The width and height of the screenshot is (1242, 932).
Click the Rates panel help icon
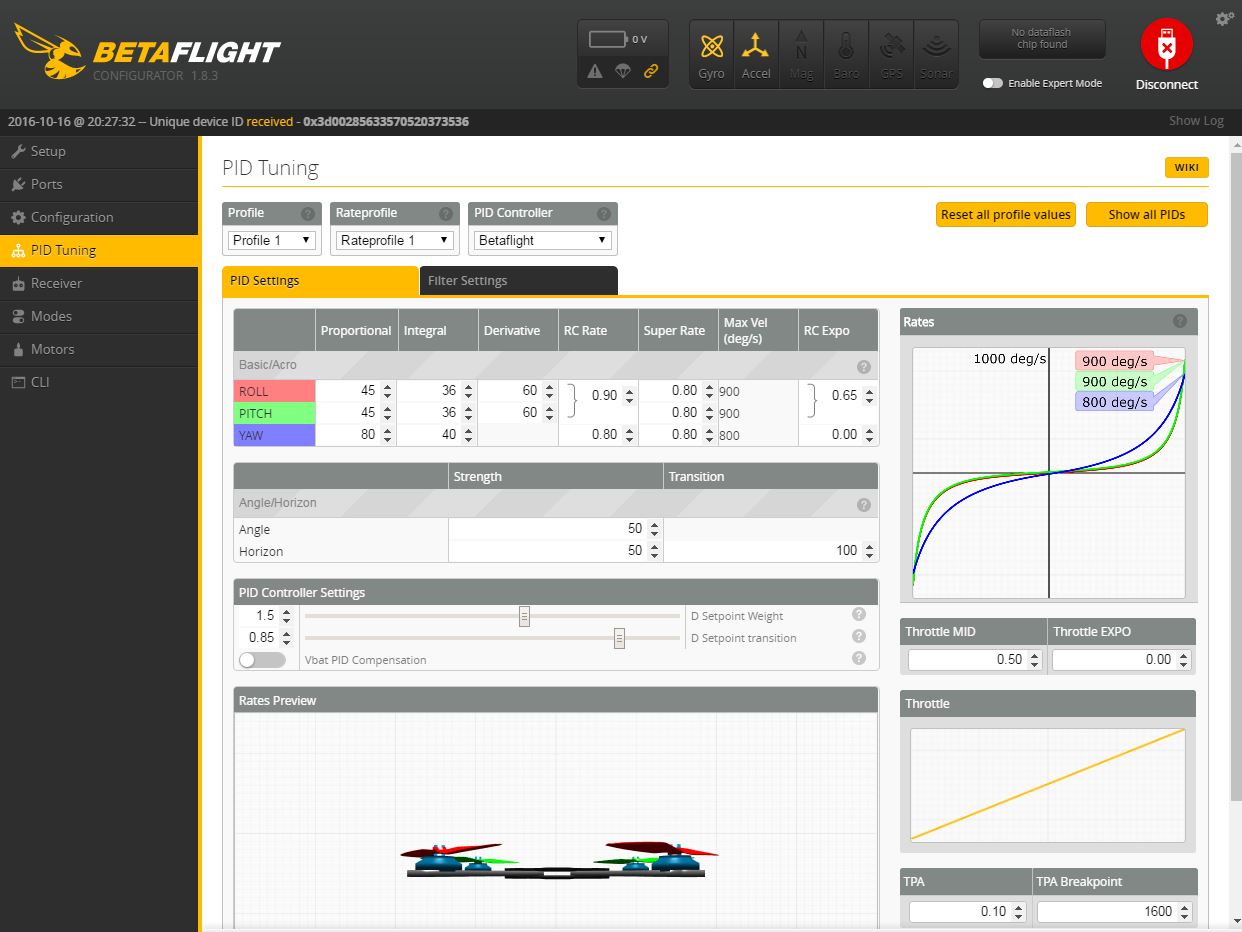(x=1180, y=321)
